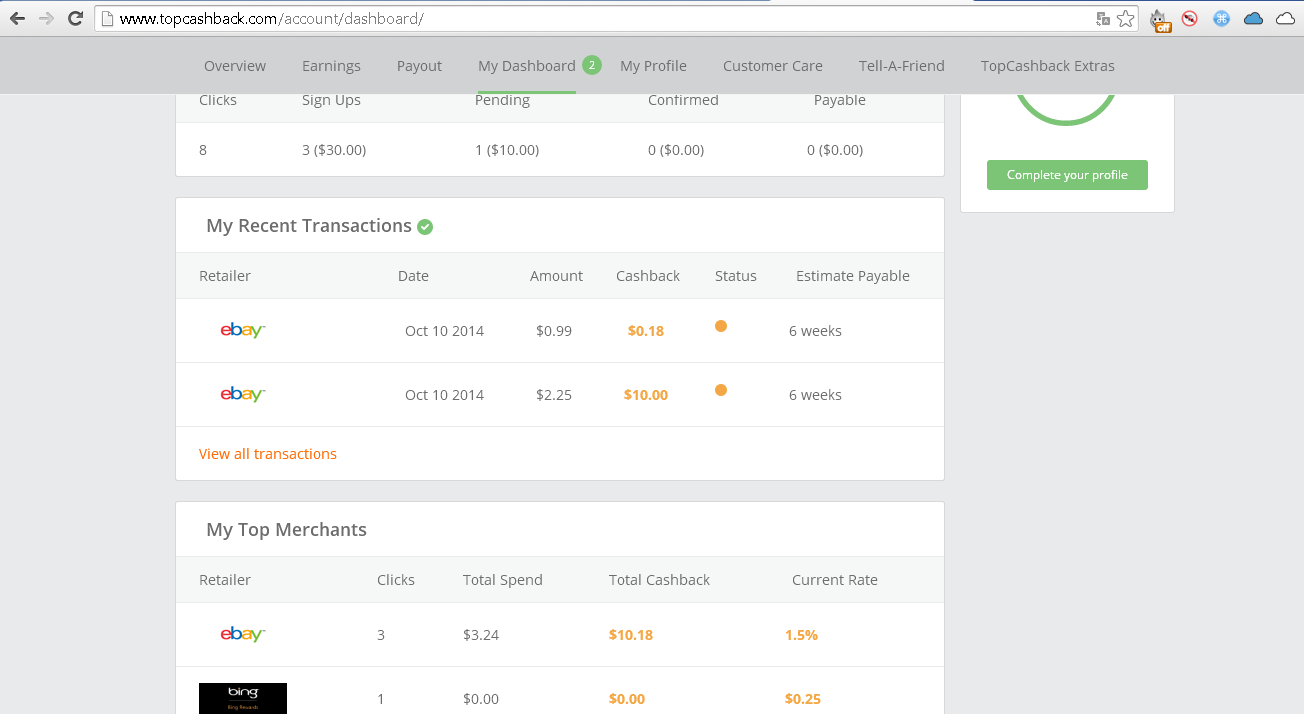Click the '3 ($30.00)' Sign Ups value
Screen dimensions: 1304x714
coord(334,150)
